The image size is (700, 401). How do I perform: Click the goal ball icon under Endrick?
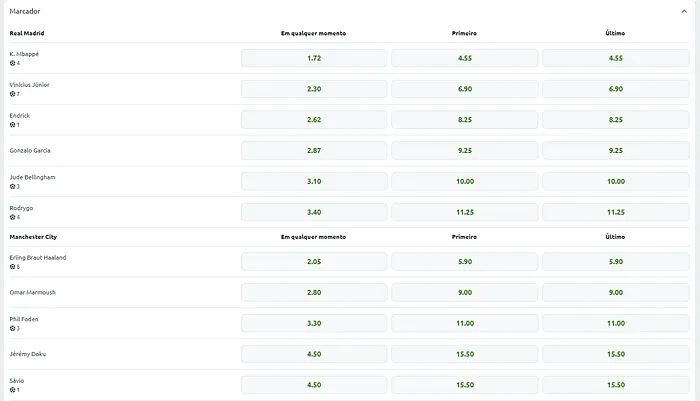[x=12, y=125]
